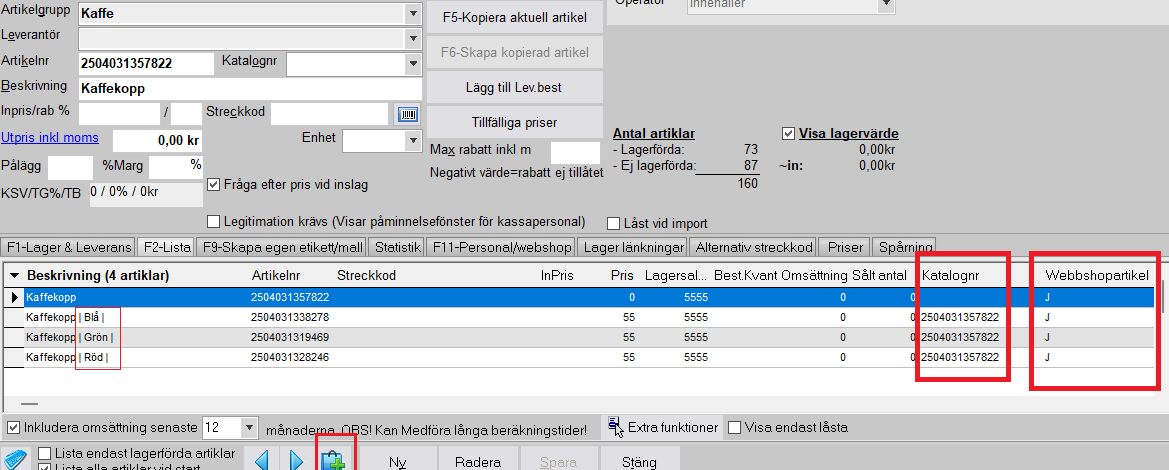Viewport: 1169px width, 470px height.
Task: Click the Beskrivning text field
Action: [x=248, y=88]
